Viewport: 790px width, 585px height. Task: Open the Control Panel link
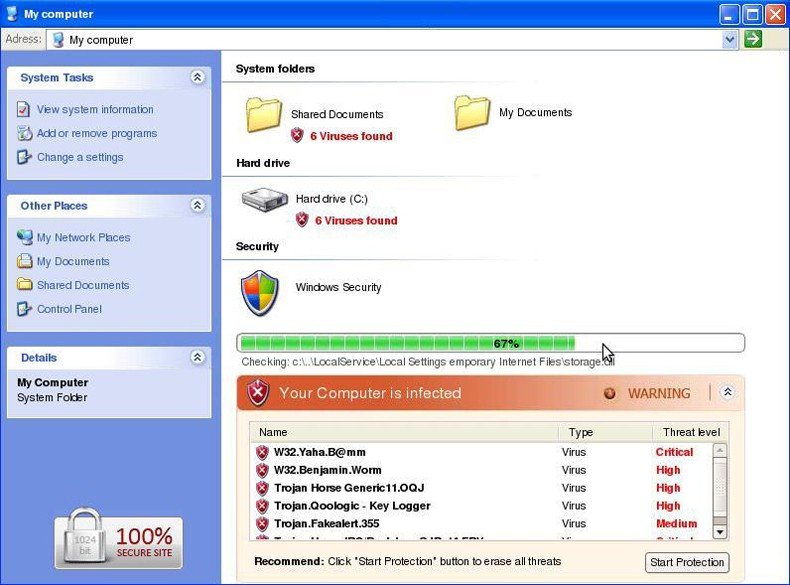click(70, 309)
